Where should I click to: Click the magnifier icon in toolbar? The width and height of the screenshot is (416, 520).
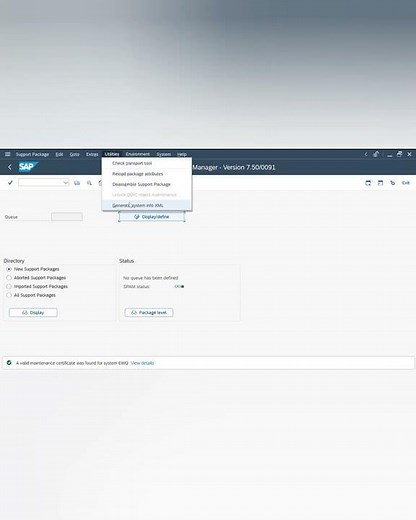coord(89,183)
